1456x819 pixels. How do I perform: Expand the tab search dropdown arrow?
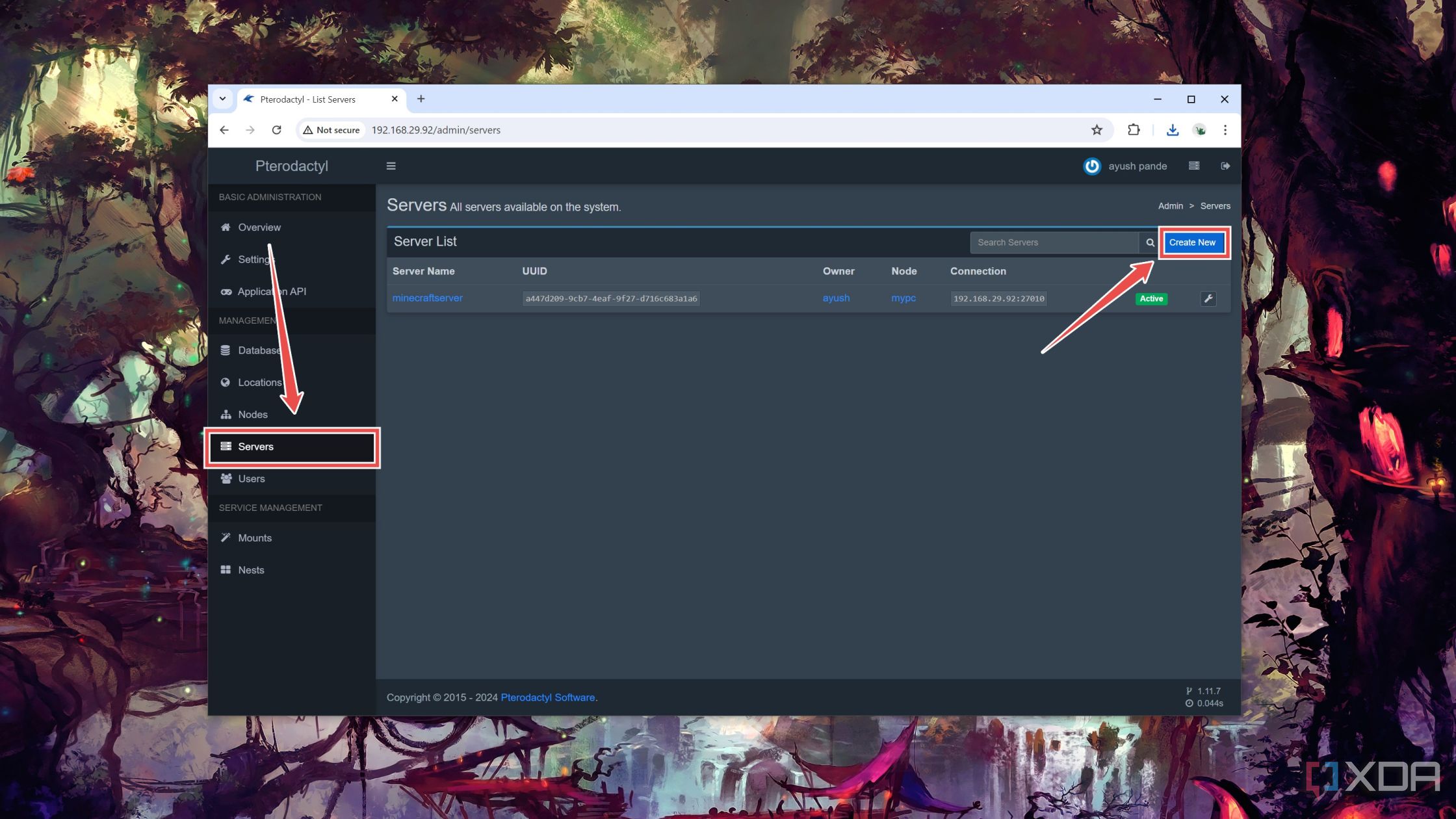tap(222, 99)
